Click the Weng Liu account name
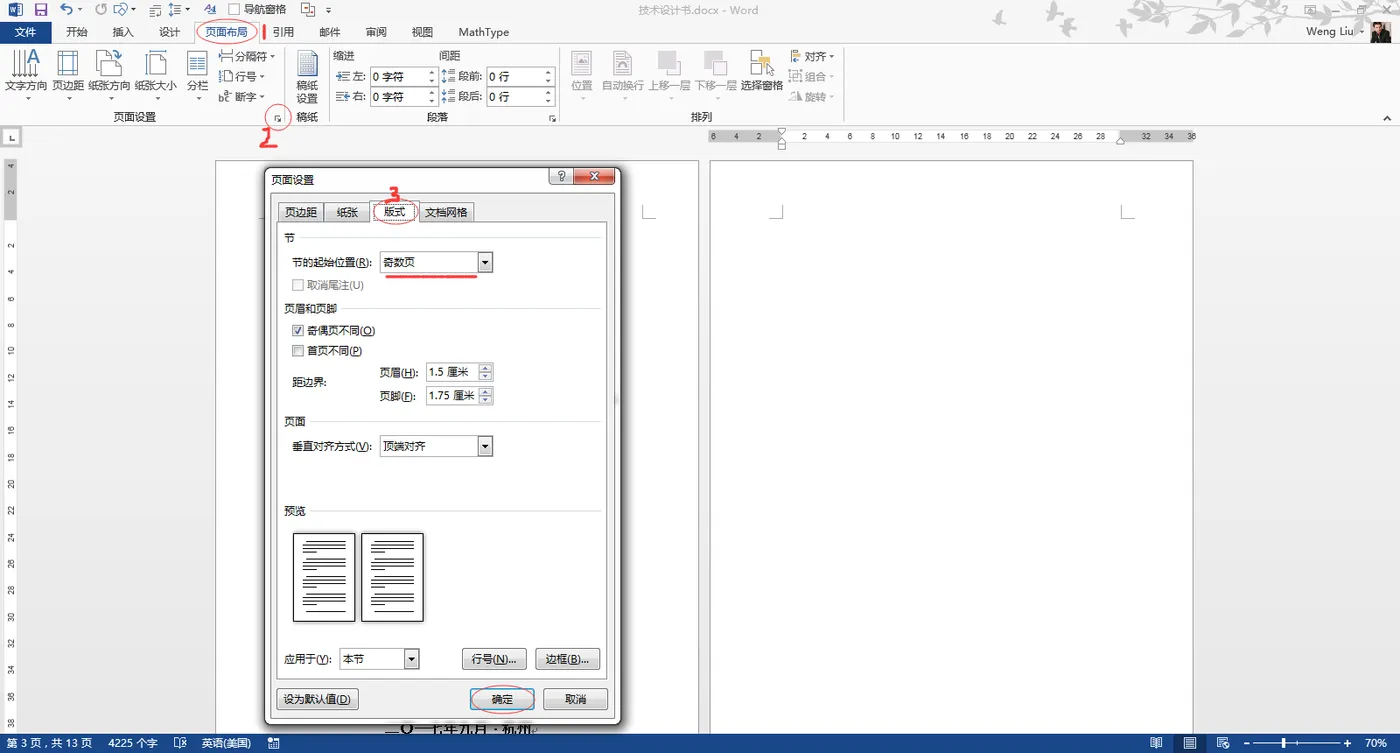The width and height of the screenshot is (1400, 753). point(1329,32)
